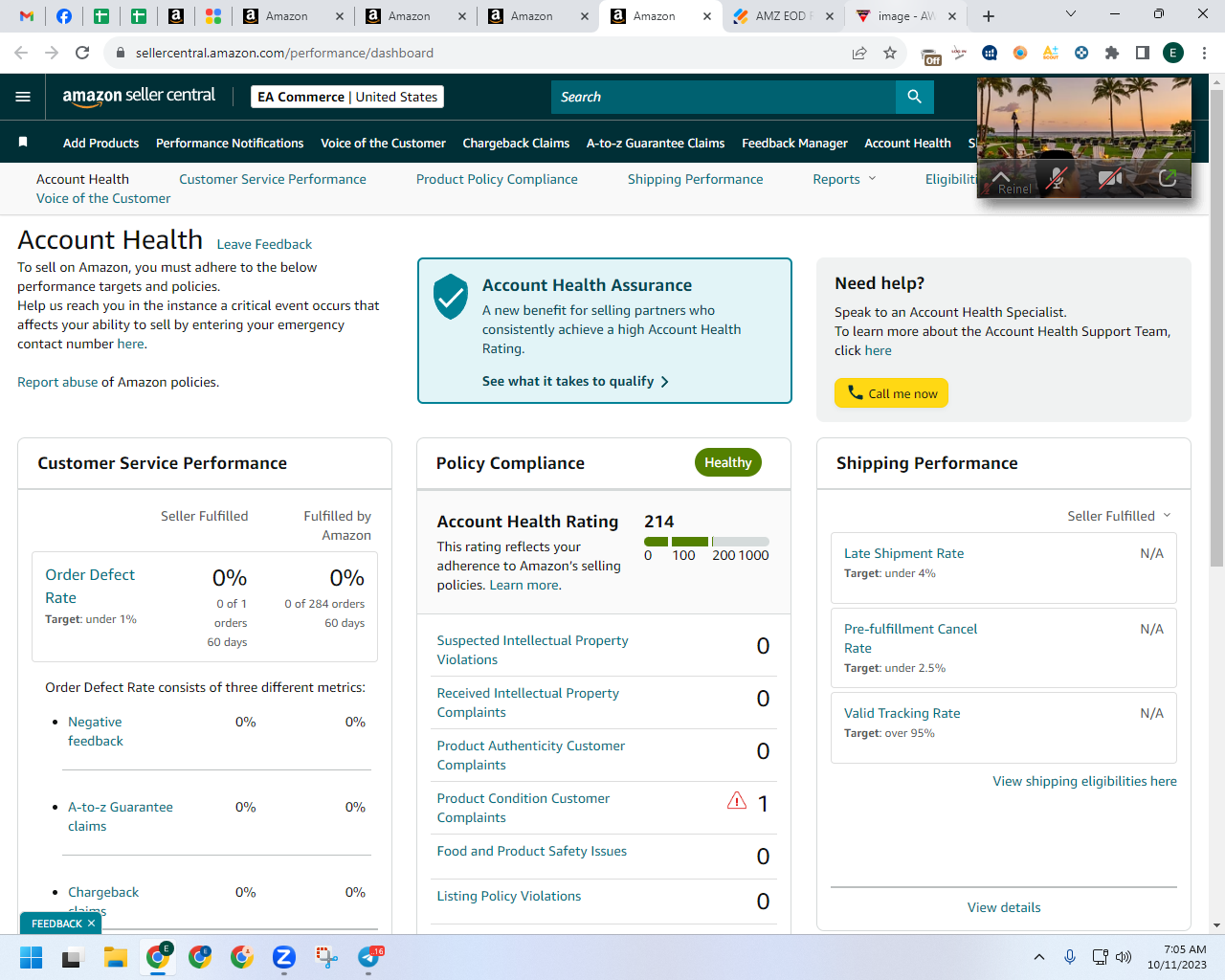Screen dimensions: 1225x980
Task: Open Task View on the taskbar
Action: pyautogui.click(x=73, y=957)
